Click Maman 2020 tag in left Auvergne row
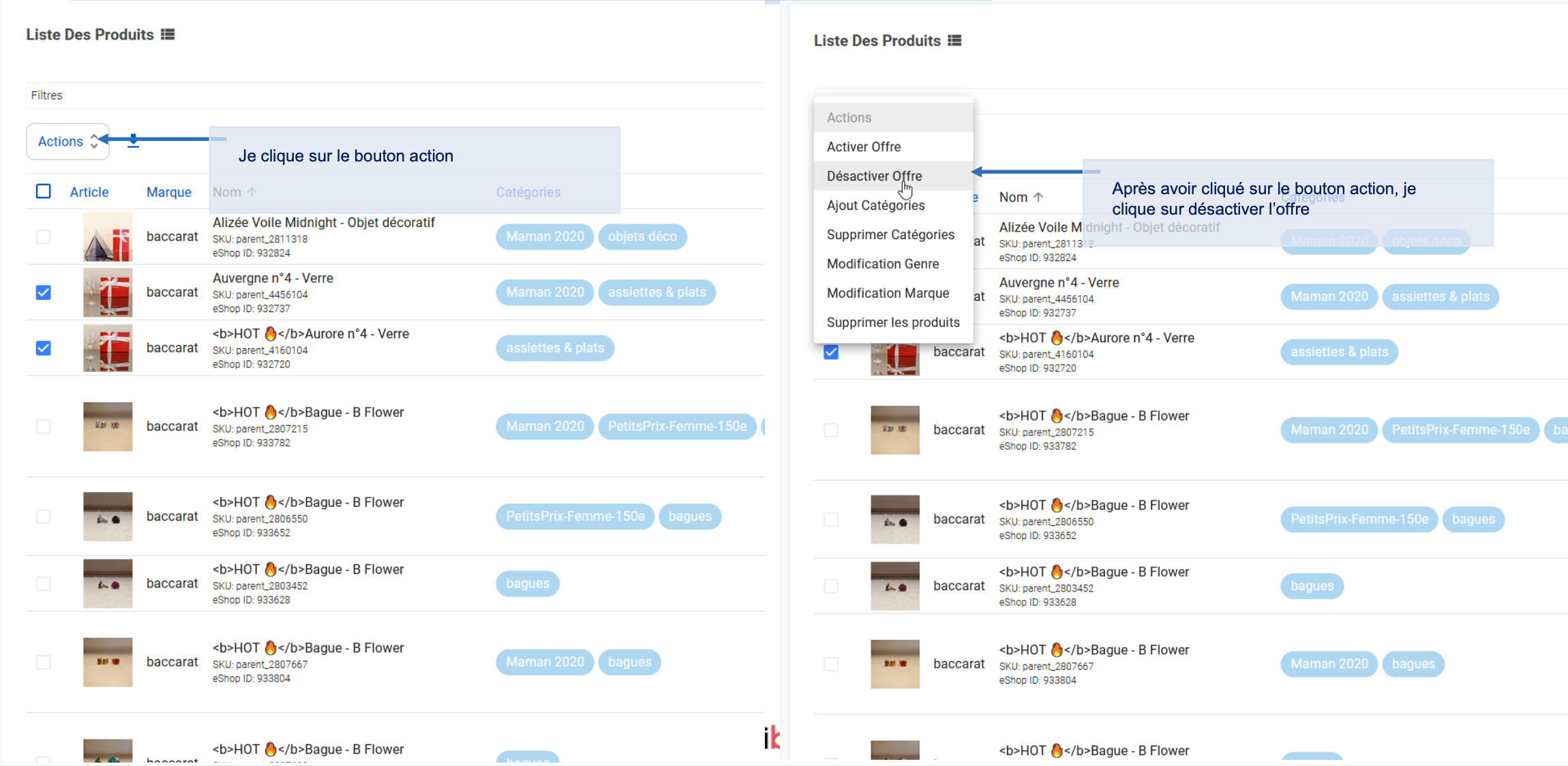Image resolution: width=1568 pixels, height=766 pixels. (x=545, y=292)
